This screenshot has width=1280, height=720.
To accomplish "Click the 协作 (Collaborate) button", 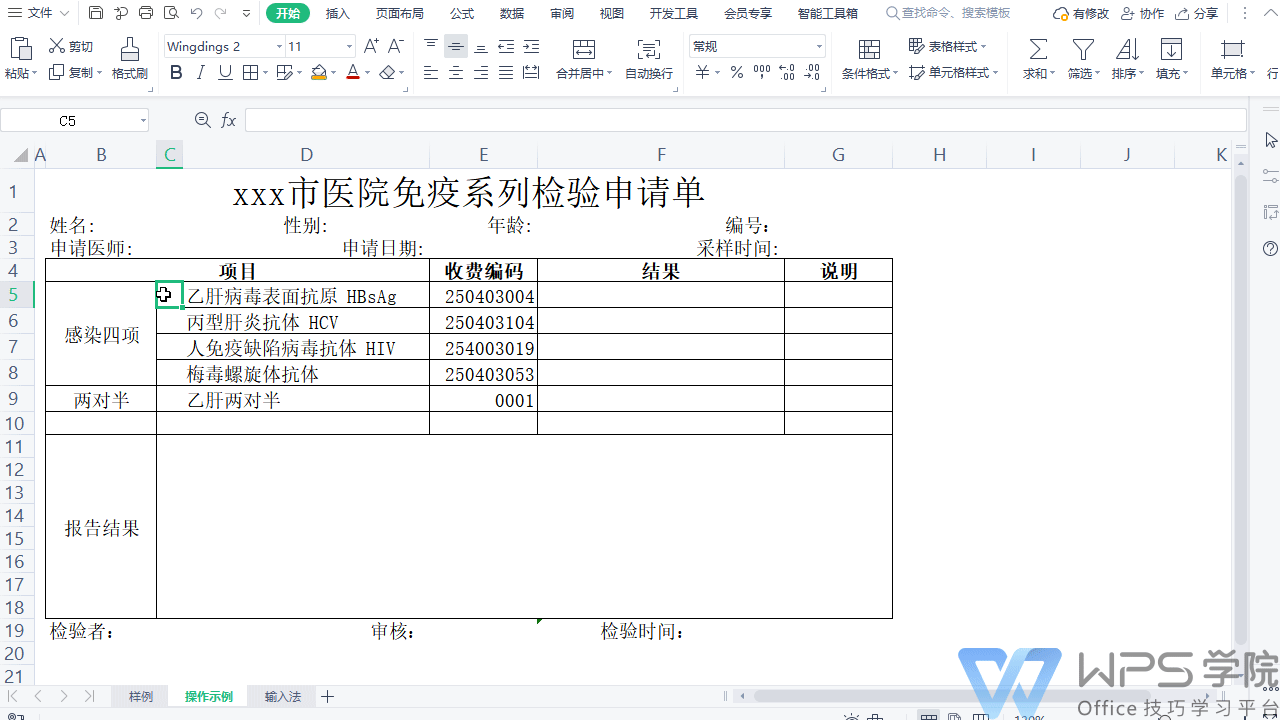I will [1143, 13].
